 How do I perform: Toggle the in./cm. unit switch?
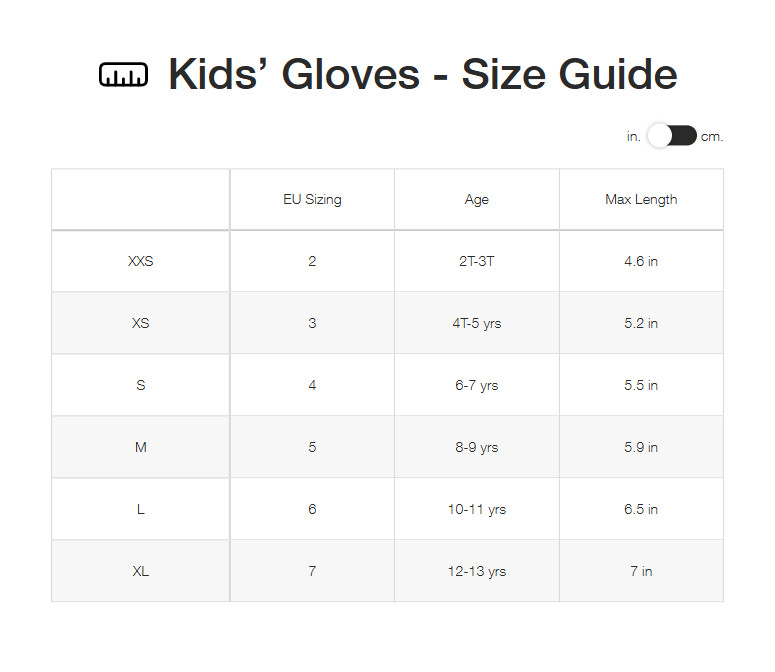click(671, 136)
